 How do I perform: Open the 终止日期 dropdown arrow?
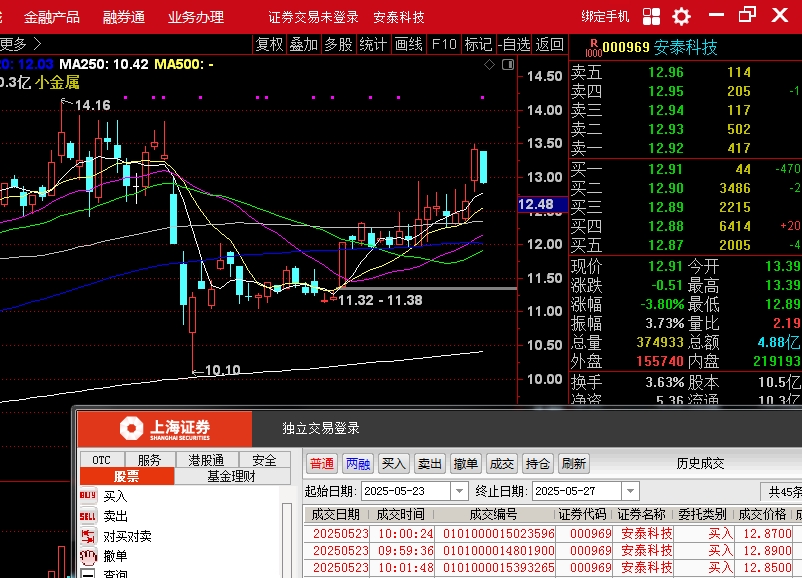[631, 491]
